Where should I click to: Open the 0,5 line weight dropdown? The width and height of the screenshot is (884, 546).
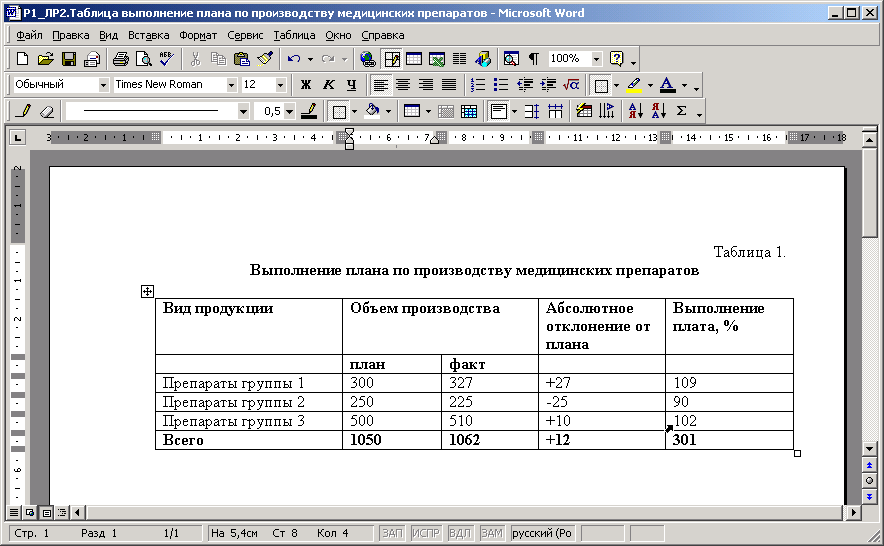tap(289, 111)
